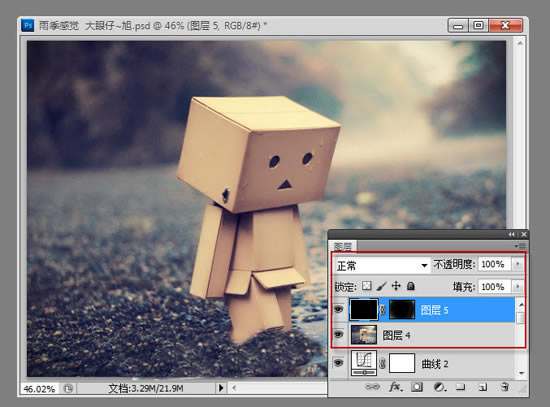The width and height of the screenshot is (550, 407).
Task: Open status bar info arrow menu
Action: click(x=221, y=388)
